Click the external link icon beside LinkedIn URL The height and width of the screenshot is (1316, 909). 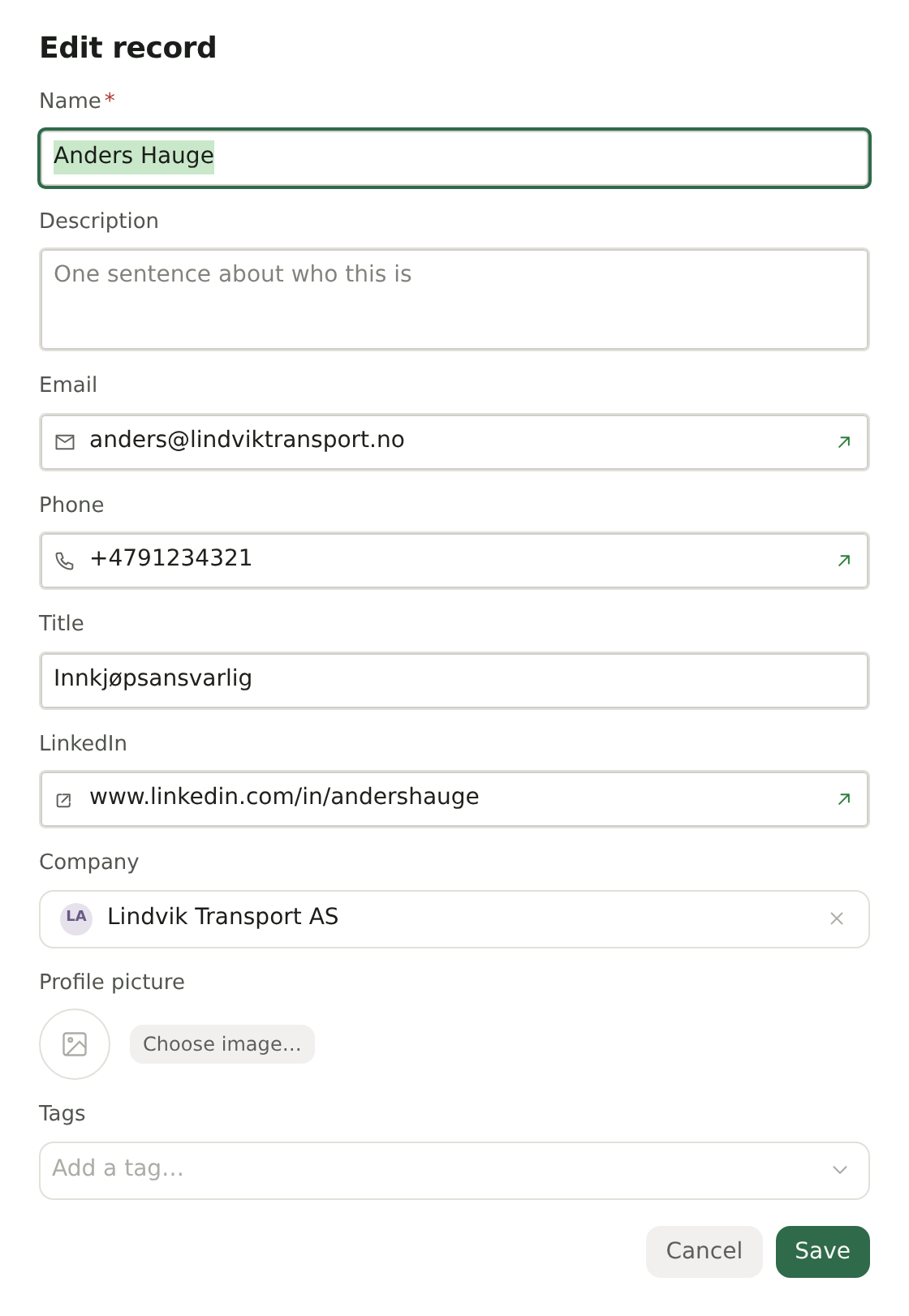(x=64, y=800)
